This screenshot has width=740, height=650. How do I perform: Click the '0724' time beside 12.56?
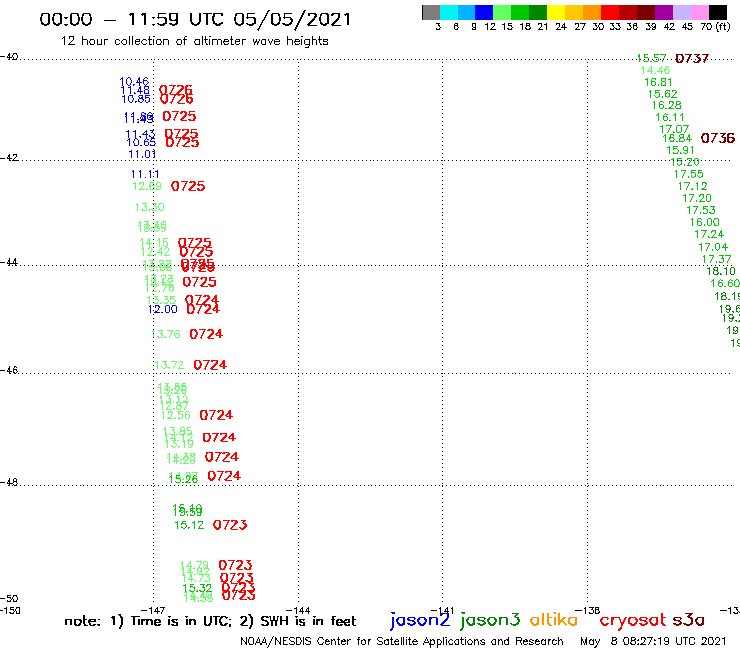(216, 415)
